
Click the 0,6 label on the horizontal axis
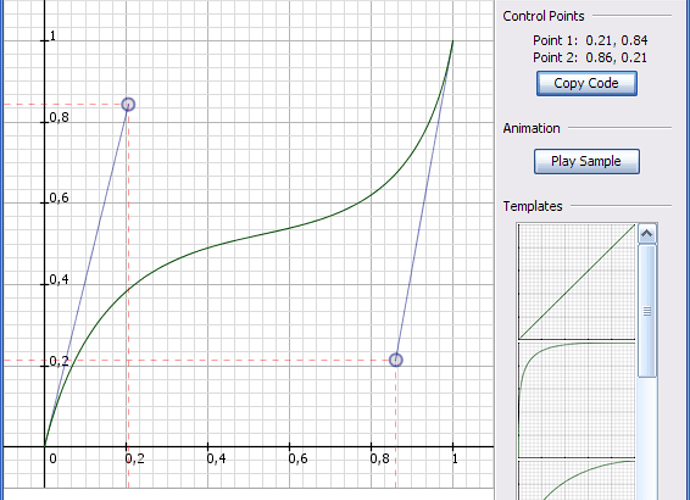[298, 459]
